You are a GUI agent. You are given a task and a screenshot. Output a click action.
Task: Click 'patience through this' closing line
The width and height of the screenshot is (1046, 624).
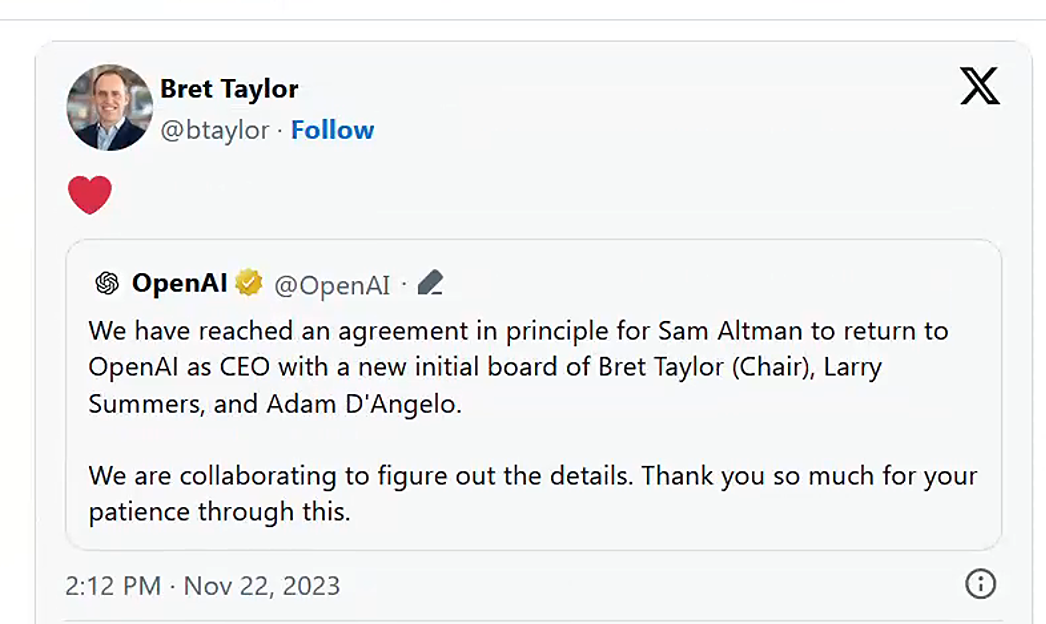[x=219, y=512]
